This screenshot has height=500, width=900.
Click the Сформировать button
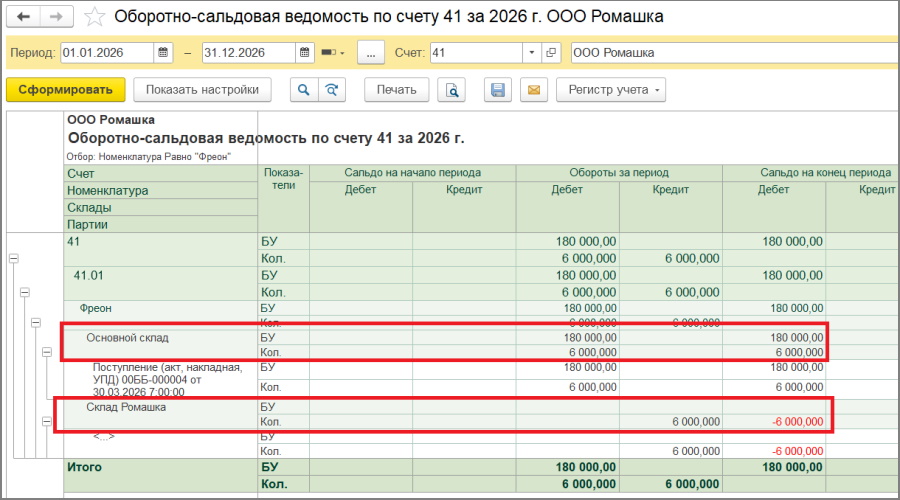tap(66, 90)
